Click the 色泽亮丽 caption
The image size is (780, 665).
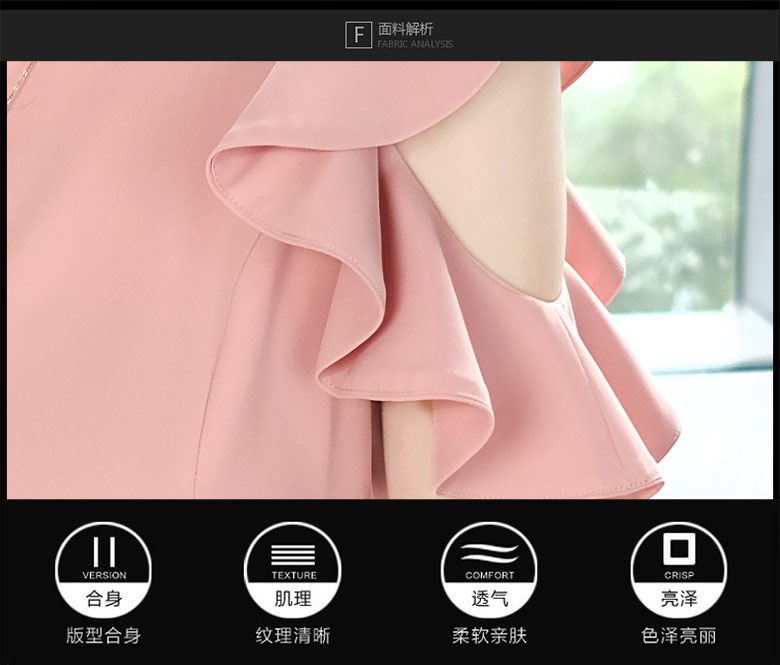coord(679,636)
